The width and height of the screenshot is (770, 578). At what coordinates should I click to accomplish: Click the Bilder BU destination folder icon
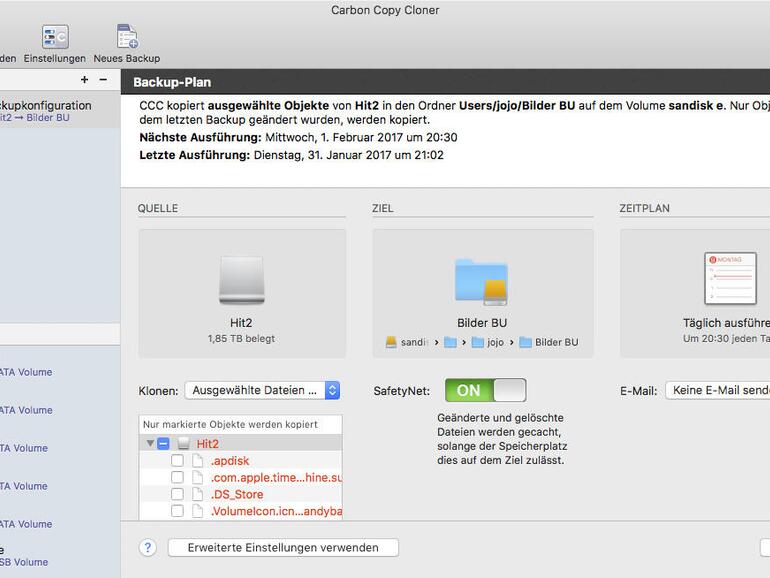(x=481, y=282)
